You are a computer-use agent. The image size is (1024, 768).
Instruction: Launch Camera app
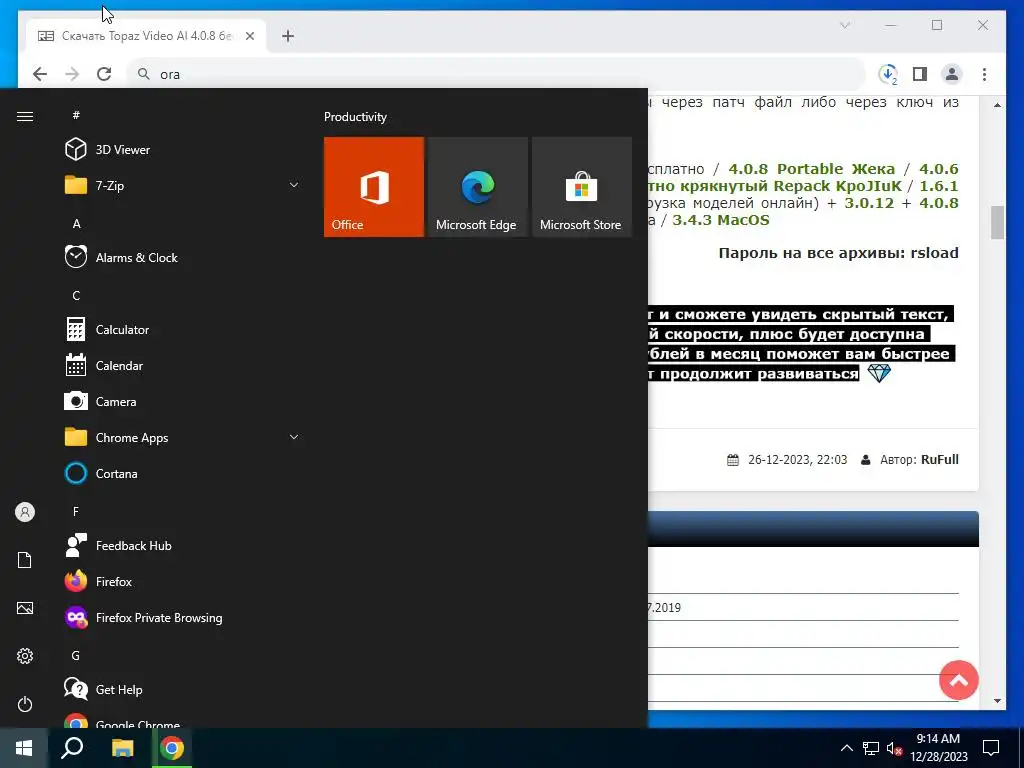pyautogui.click(x=182, y=402)
